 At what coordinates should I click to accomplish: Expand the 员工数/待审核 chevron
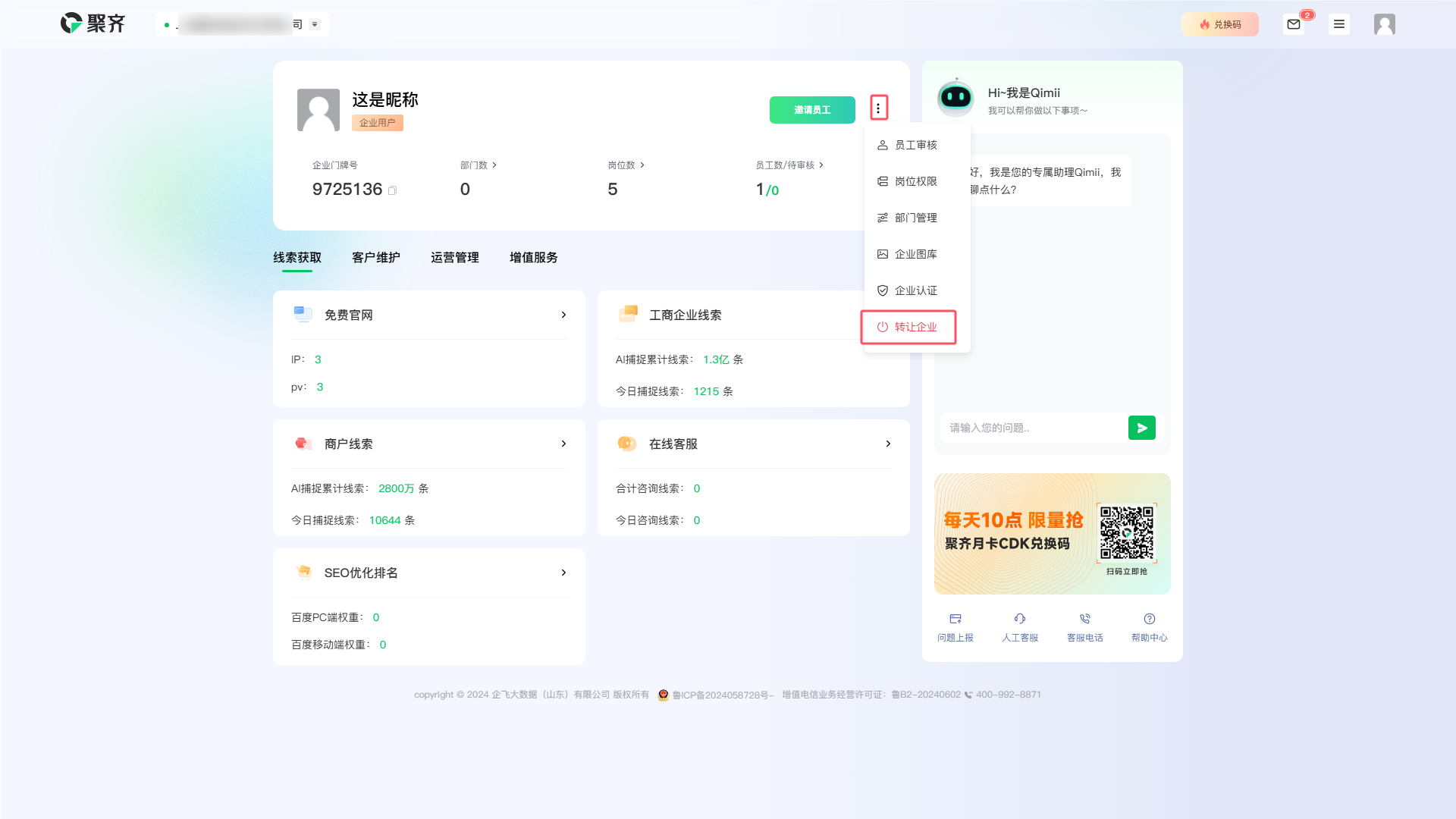[x=821, y=165]
